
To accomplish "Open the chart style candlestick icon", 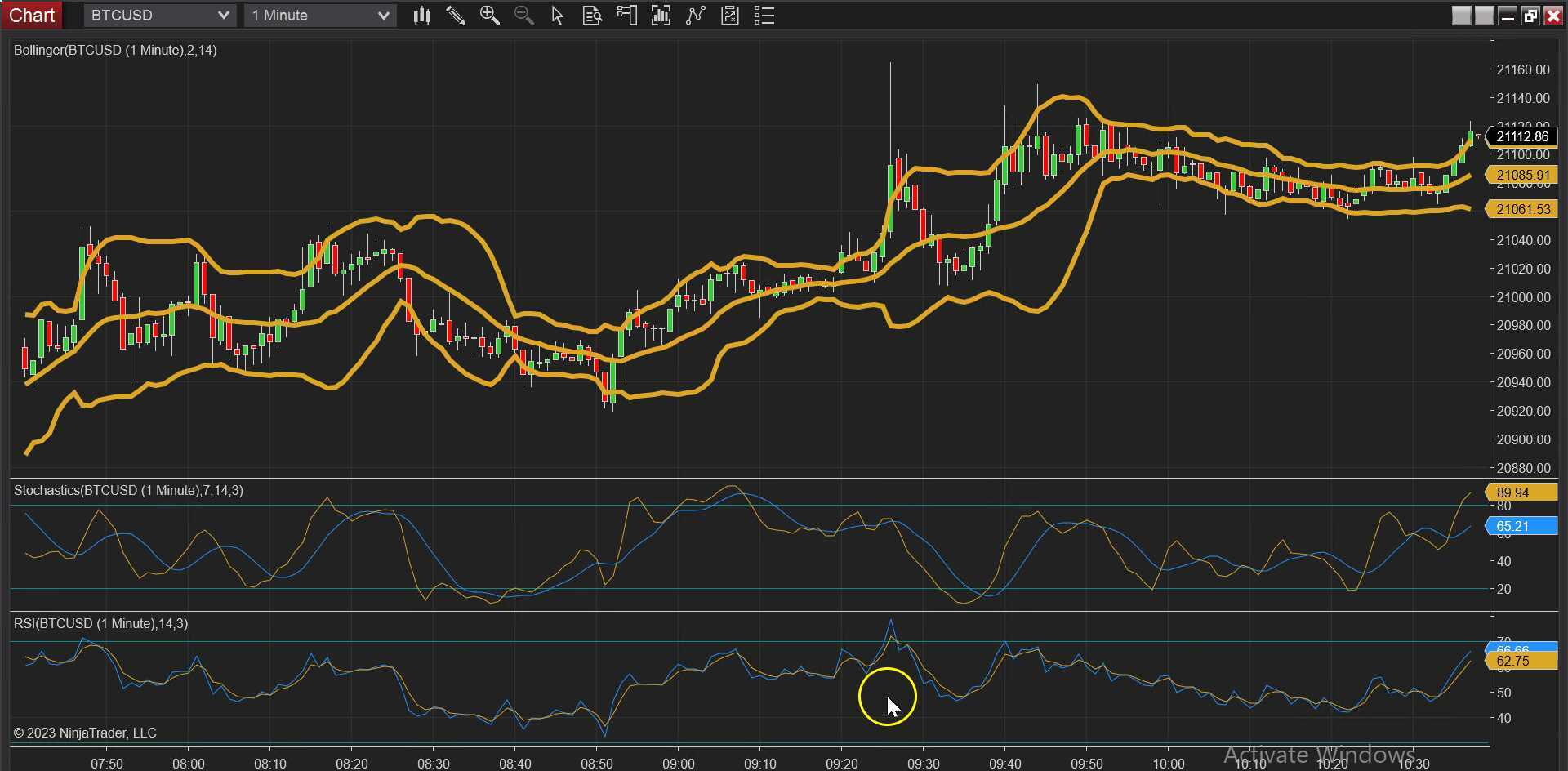I will coord(421,16).
